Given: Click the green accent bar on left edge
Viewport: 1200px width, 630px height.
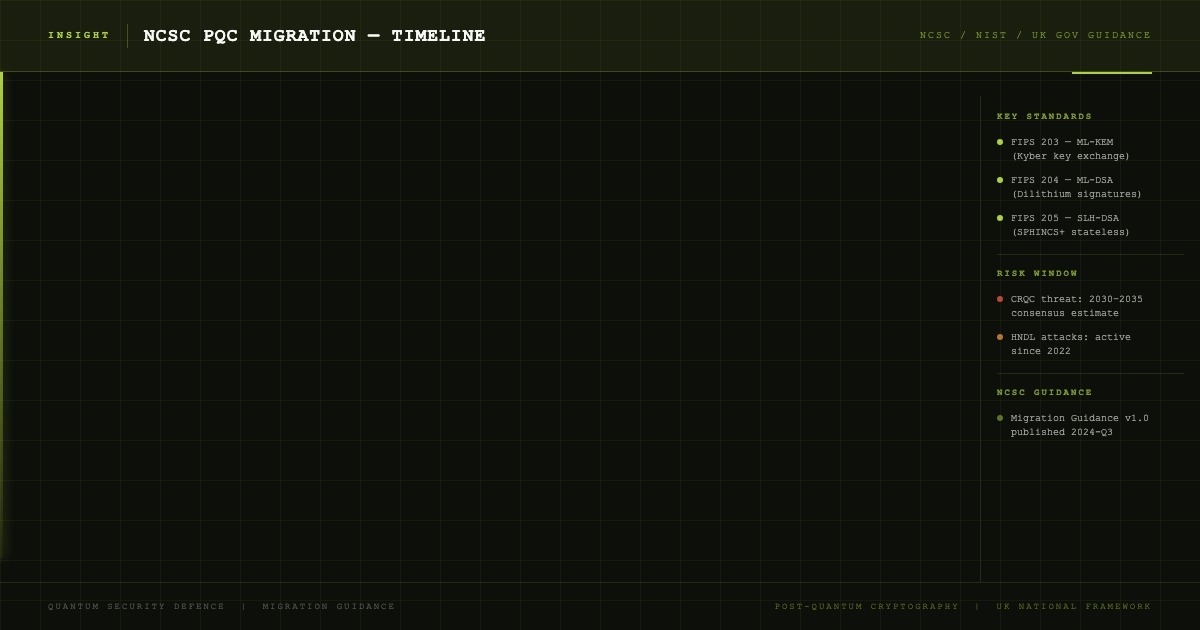Looking at the screenshot, I should click(1, 315).
